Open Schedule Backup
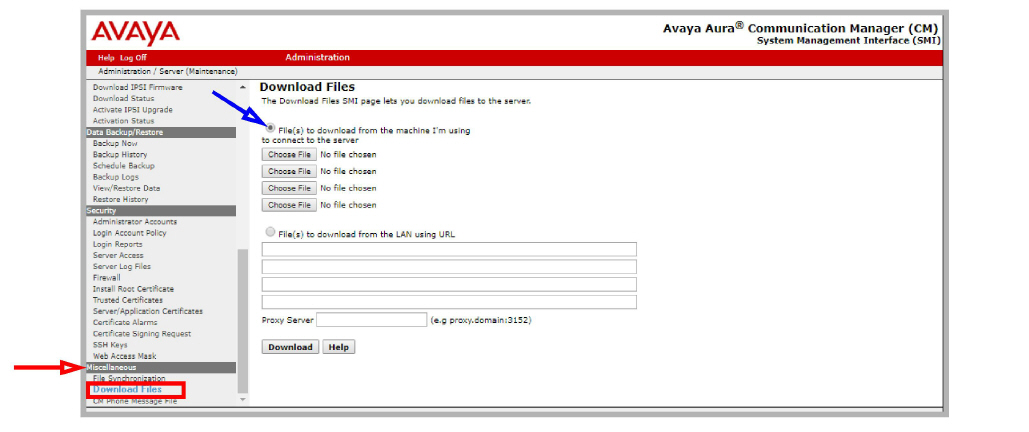 pyautogui.click(x=123, y=165)
